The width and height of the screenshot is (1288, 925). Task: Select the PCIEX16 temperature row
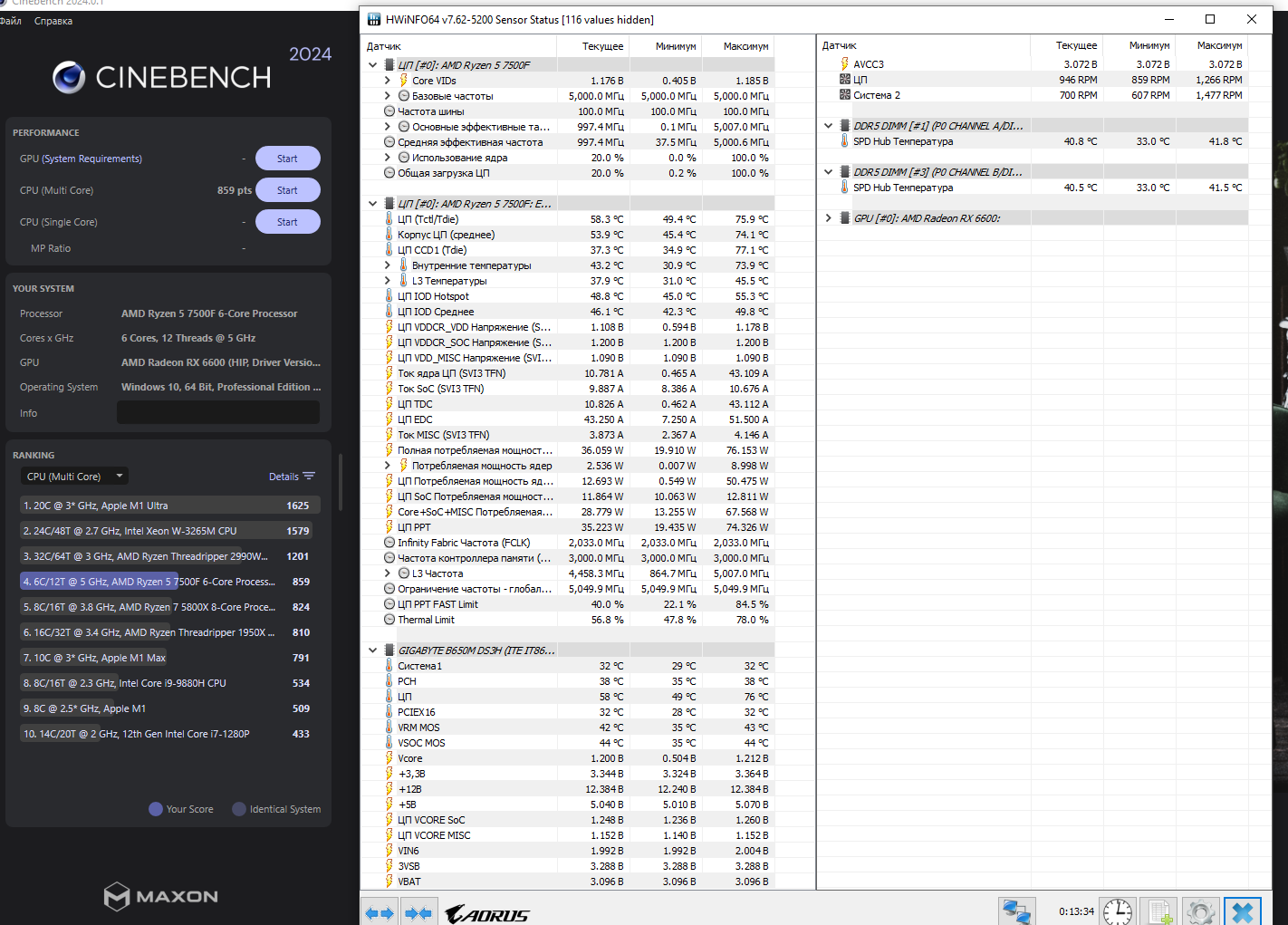[568, 712]
